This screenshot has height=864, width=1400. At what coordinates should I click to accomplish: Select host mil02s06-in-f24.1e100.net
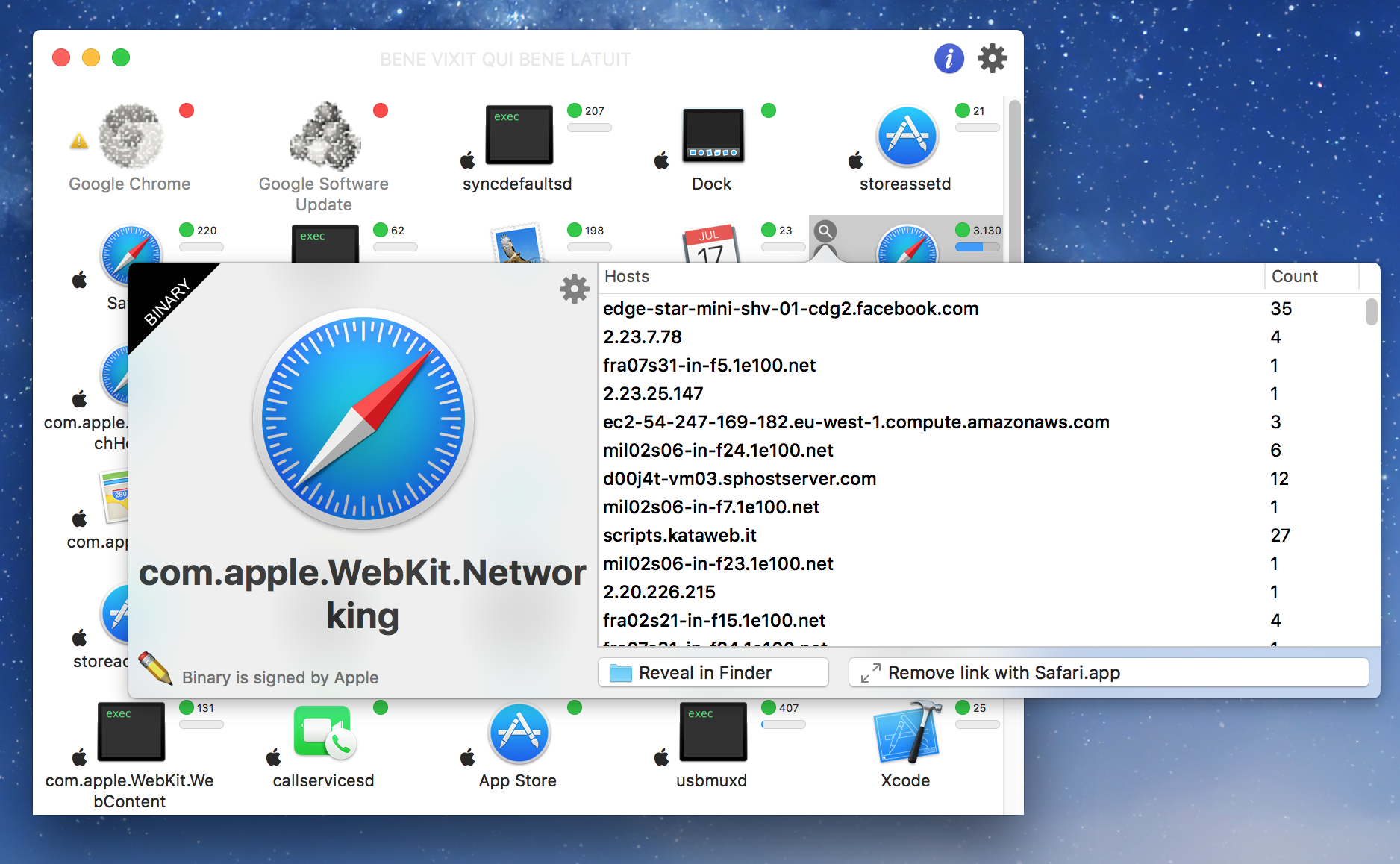[982, 451]
